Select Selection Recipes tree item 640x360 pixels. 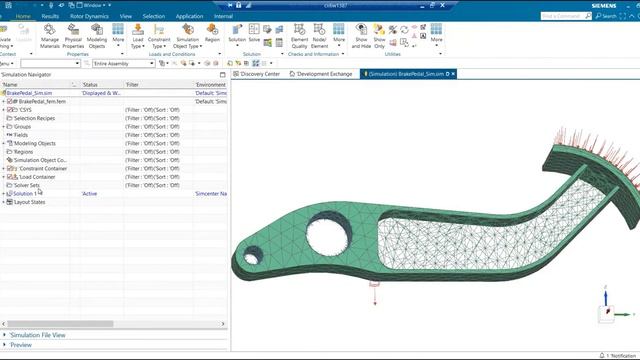[34, 118]
